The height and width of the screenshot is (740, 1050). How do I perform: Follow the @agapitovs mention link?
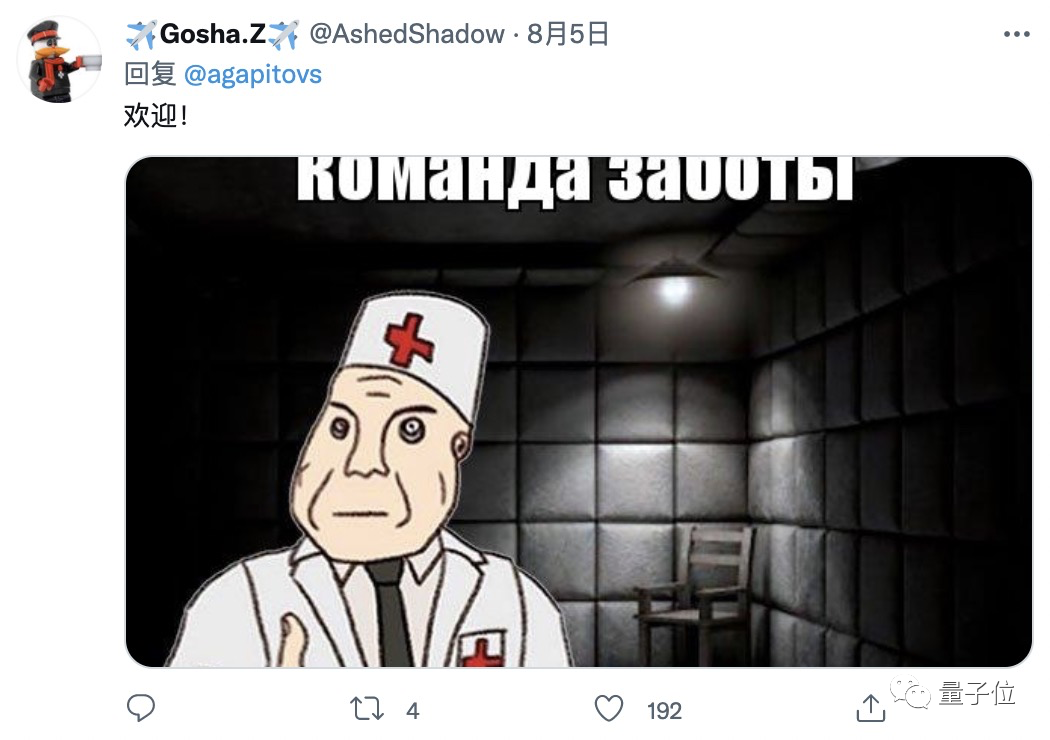[x=252, y=74]
